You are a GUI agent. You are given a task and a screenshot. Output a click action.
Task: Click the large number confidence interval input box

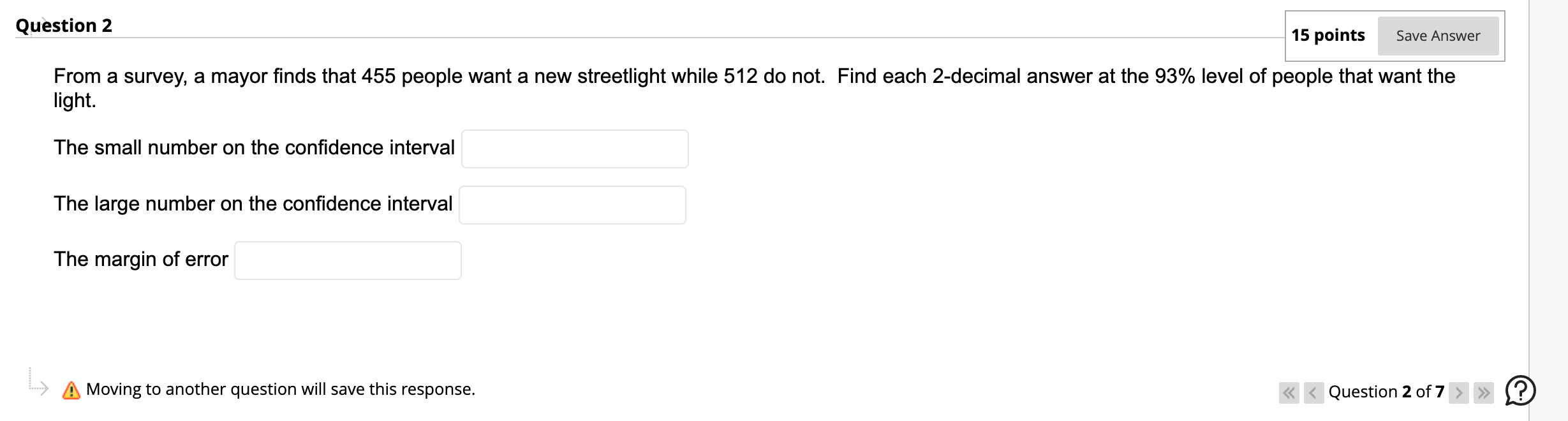coord(572,204)
